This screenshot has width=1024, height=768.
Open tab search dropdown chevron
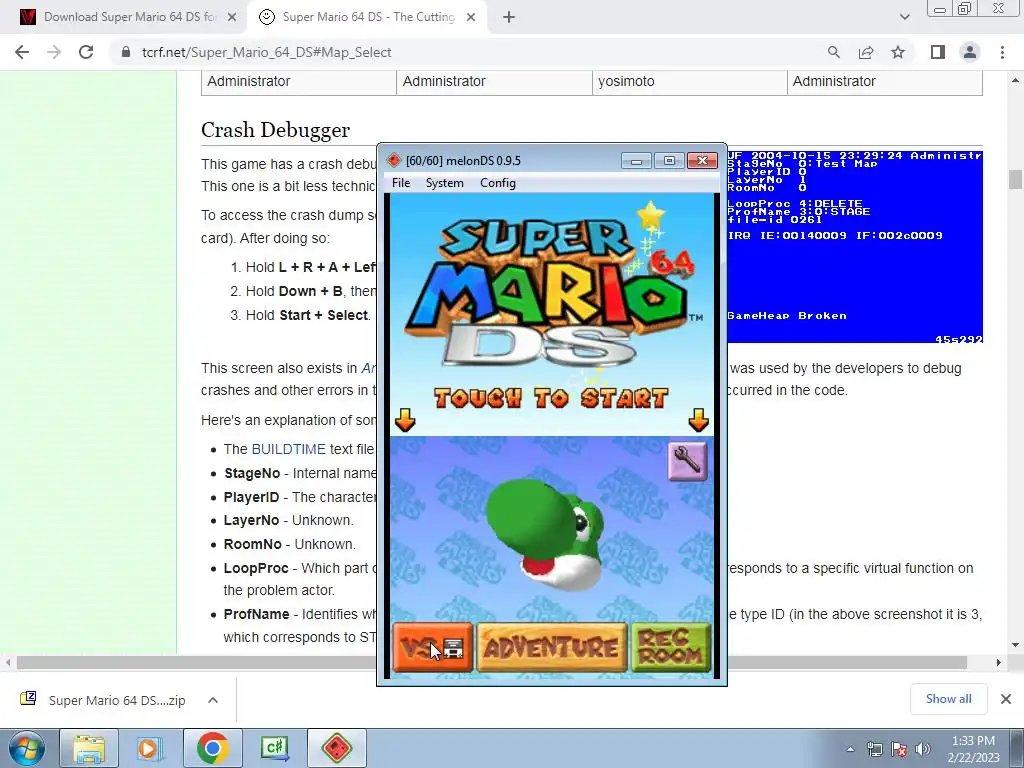click(904, 17)
